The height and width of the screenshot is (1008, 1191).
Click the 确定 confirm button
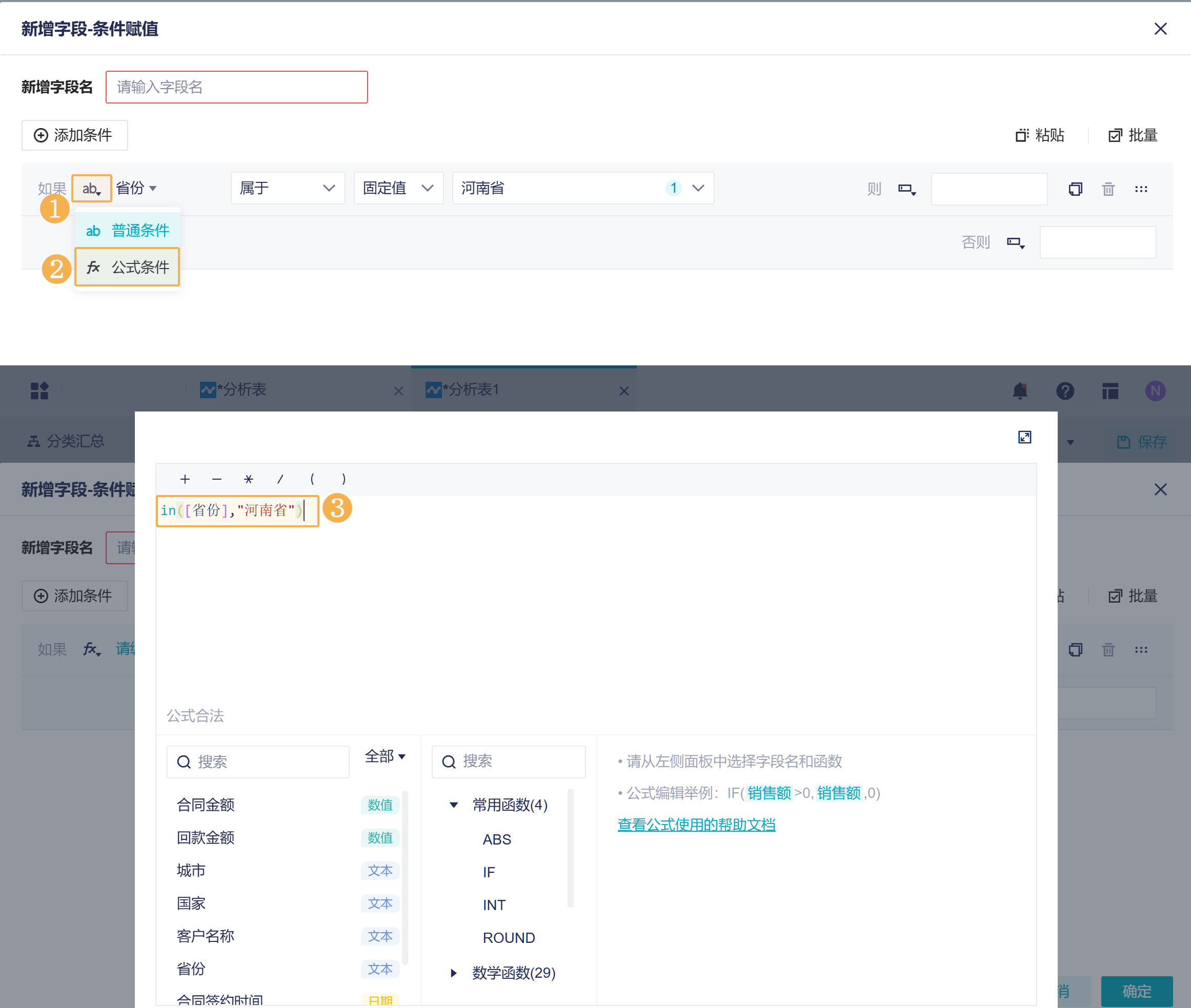click(x=1136, y=991)
